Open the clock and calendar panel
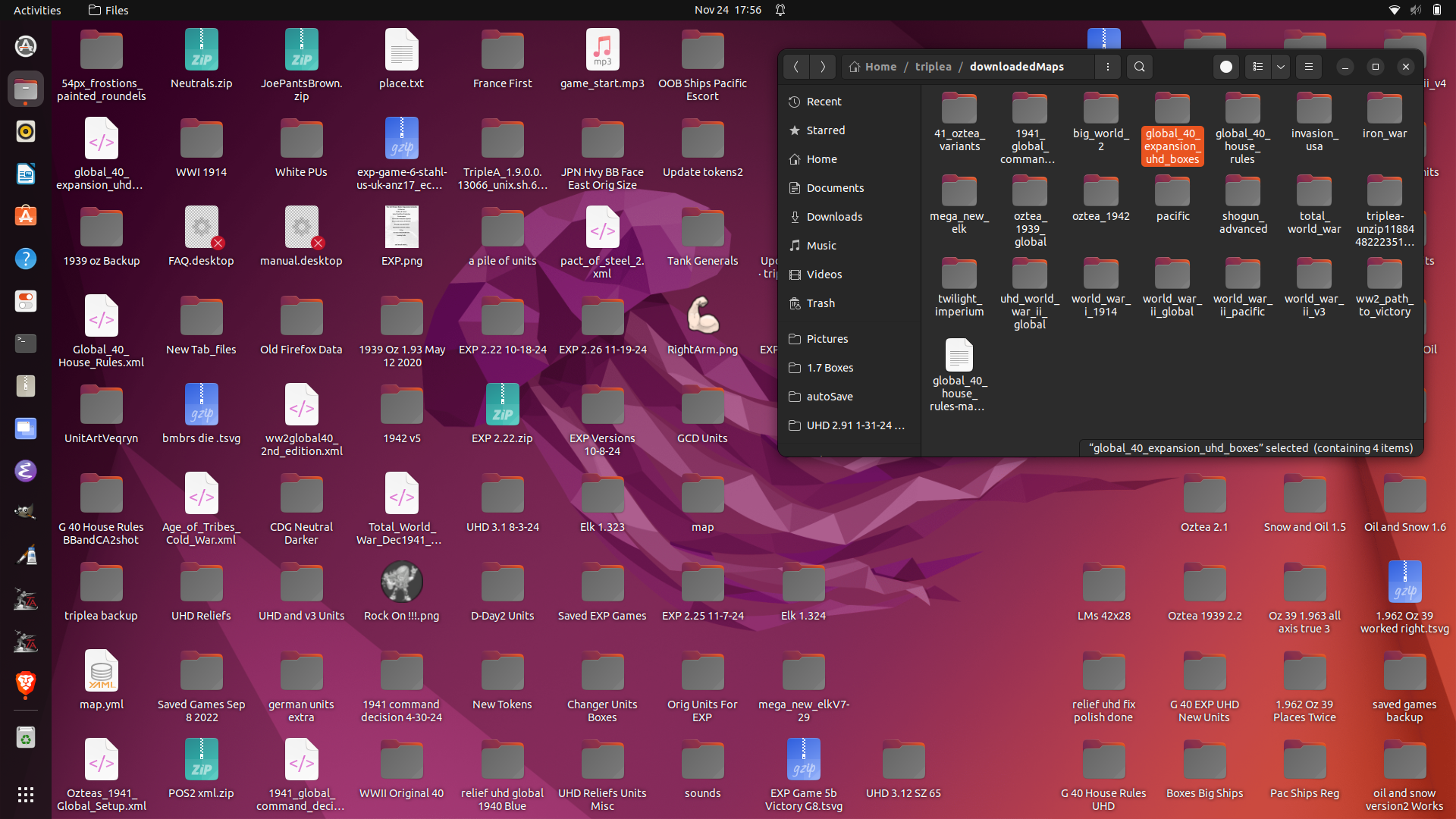 coord(727,10)
